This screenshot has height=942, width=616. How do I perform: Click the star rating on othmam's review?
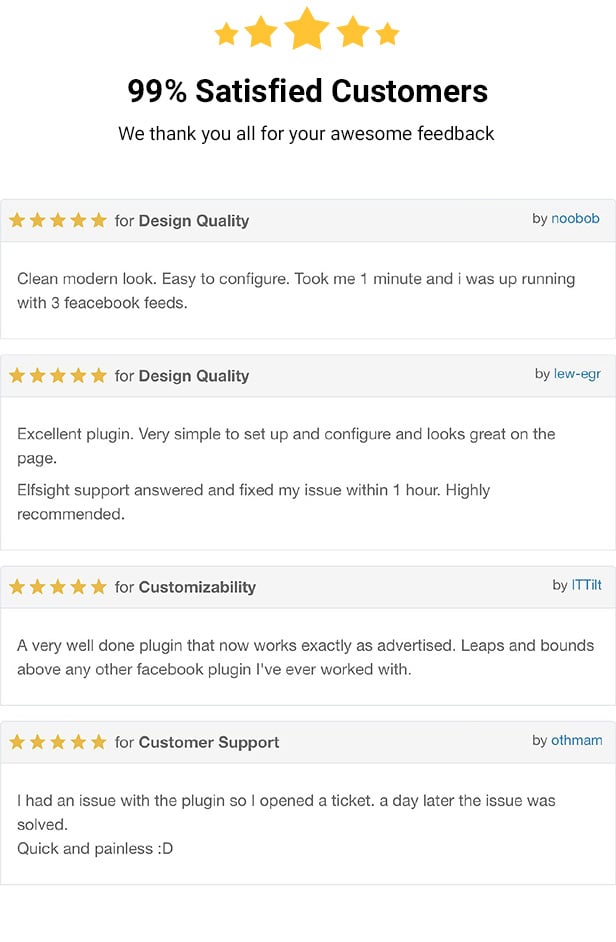[x=57, y=742]
